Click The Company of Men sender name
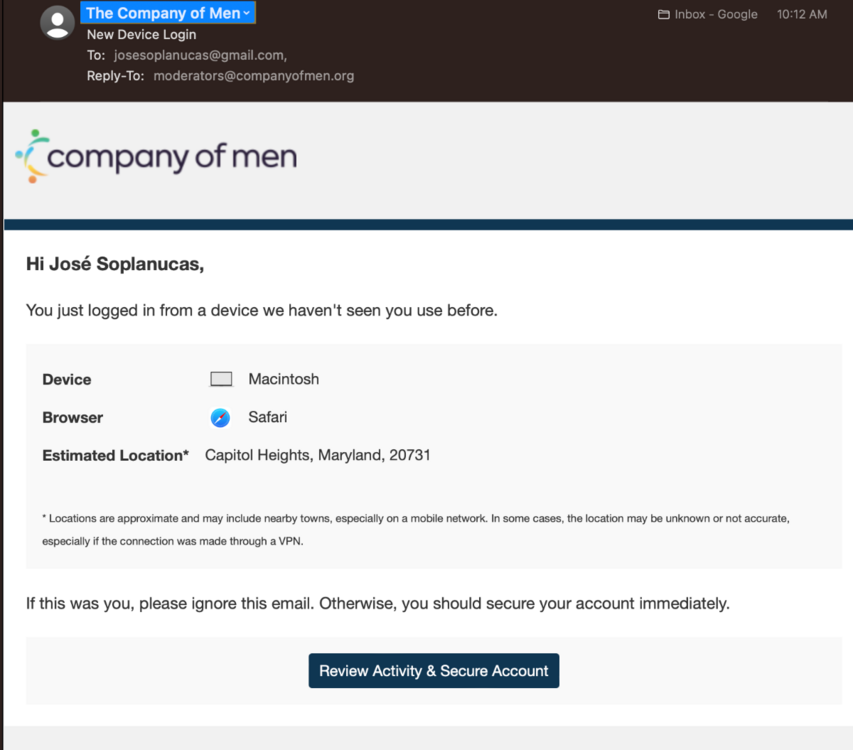The width and height of the screenshot is (853, 750). [160, 13]
